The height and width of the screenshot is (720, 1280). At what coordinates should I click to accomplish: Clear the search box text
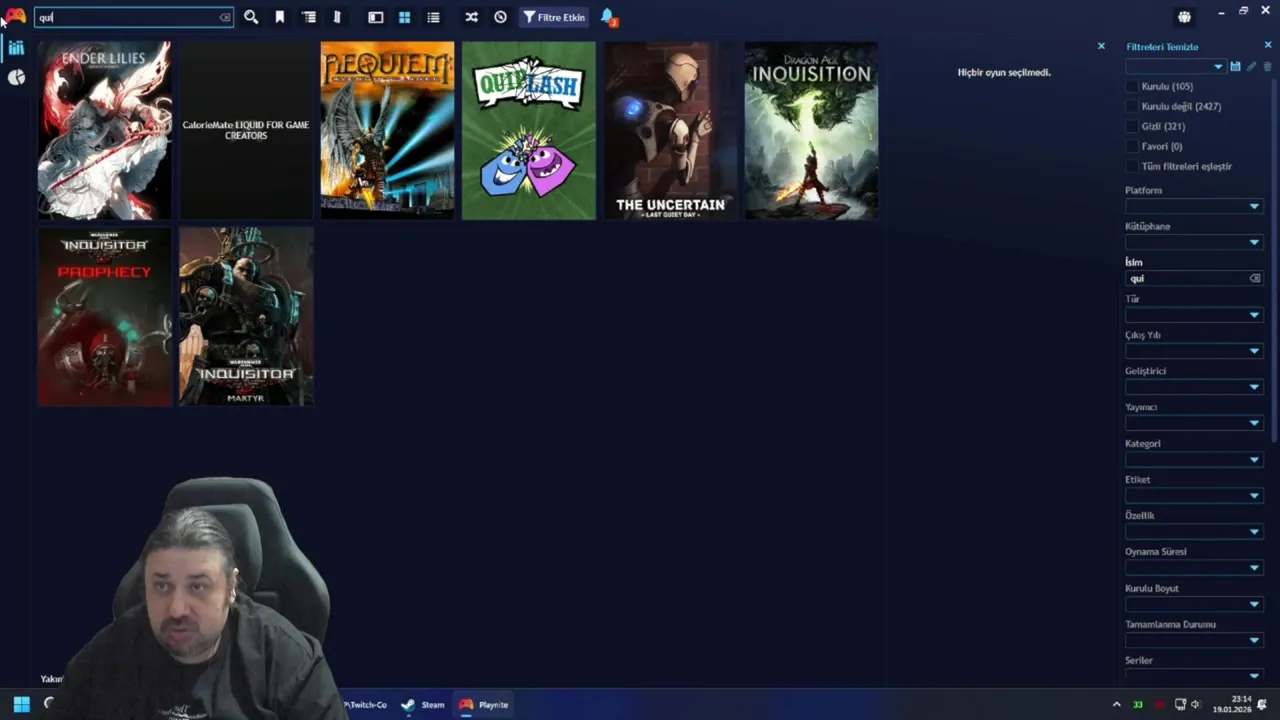[225, 17]
